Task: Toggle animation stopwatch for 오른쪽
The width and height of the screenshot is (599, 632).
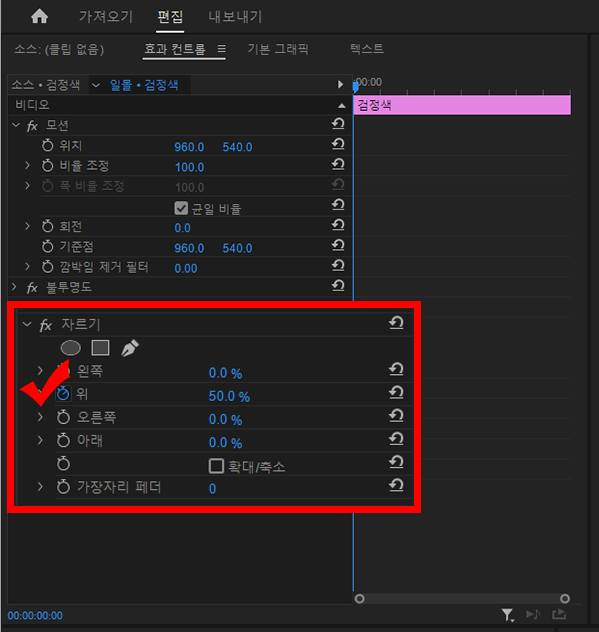Action: [x=63, y=417]
